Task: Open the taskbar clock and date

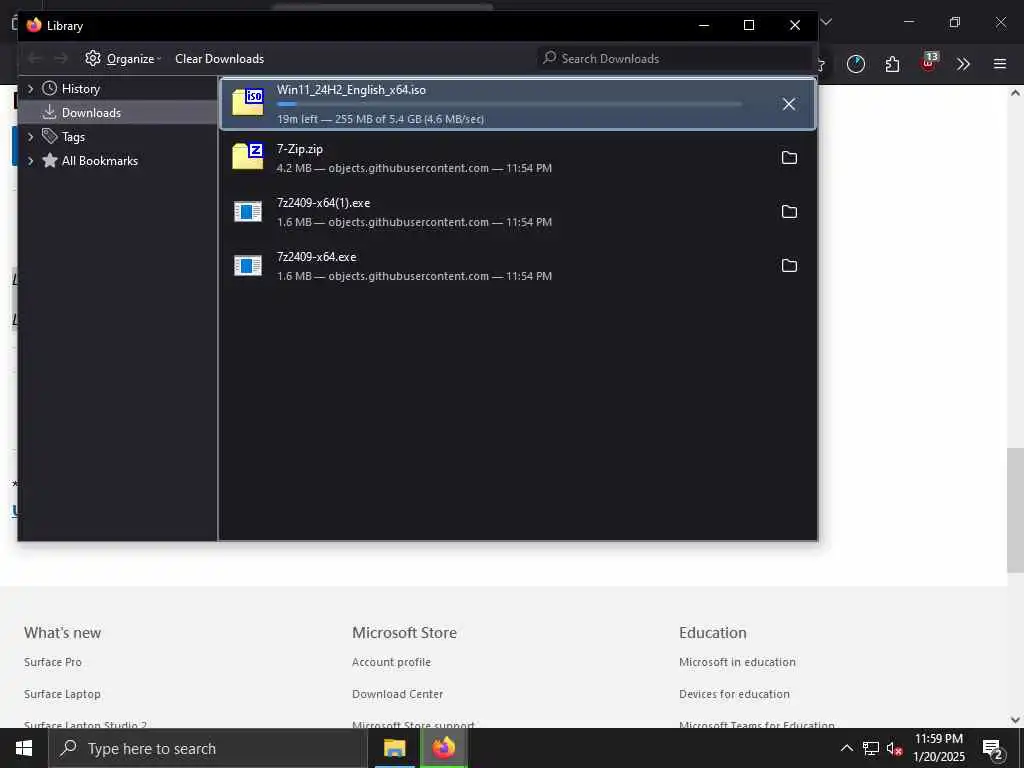Action: point(938,748)
